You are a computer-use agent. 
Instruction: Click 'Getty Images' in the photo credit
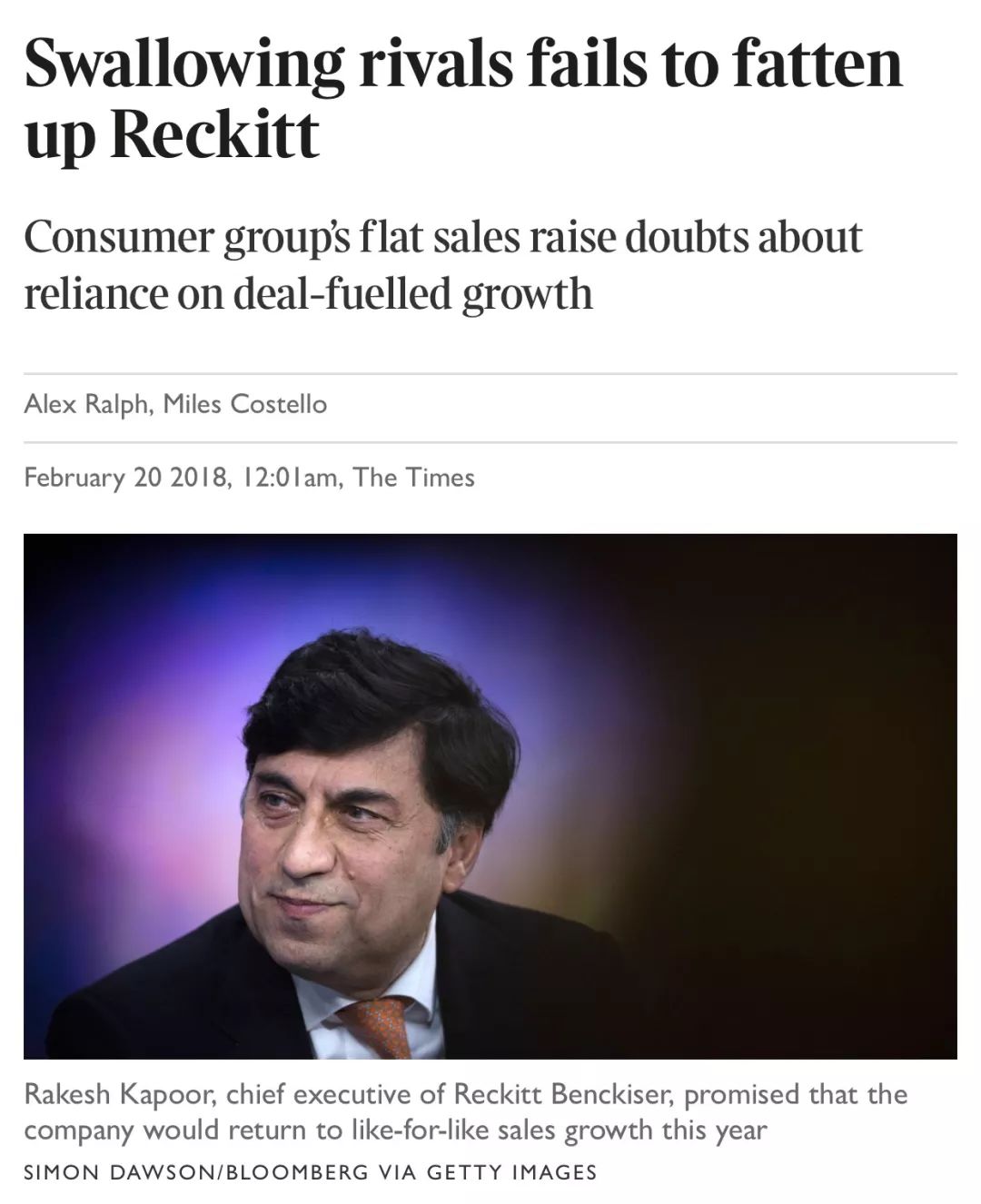click(x=512, y=1172)
